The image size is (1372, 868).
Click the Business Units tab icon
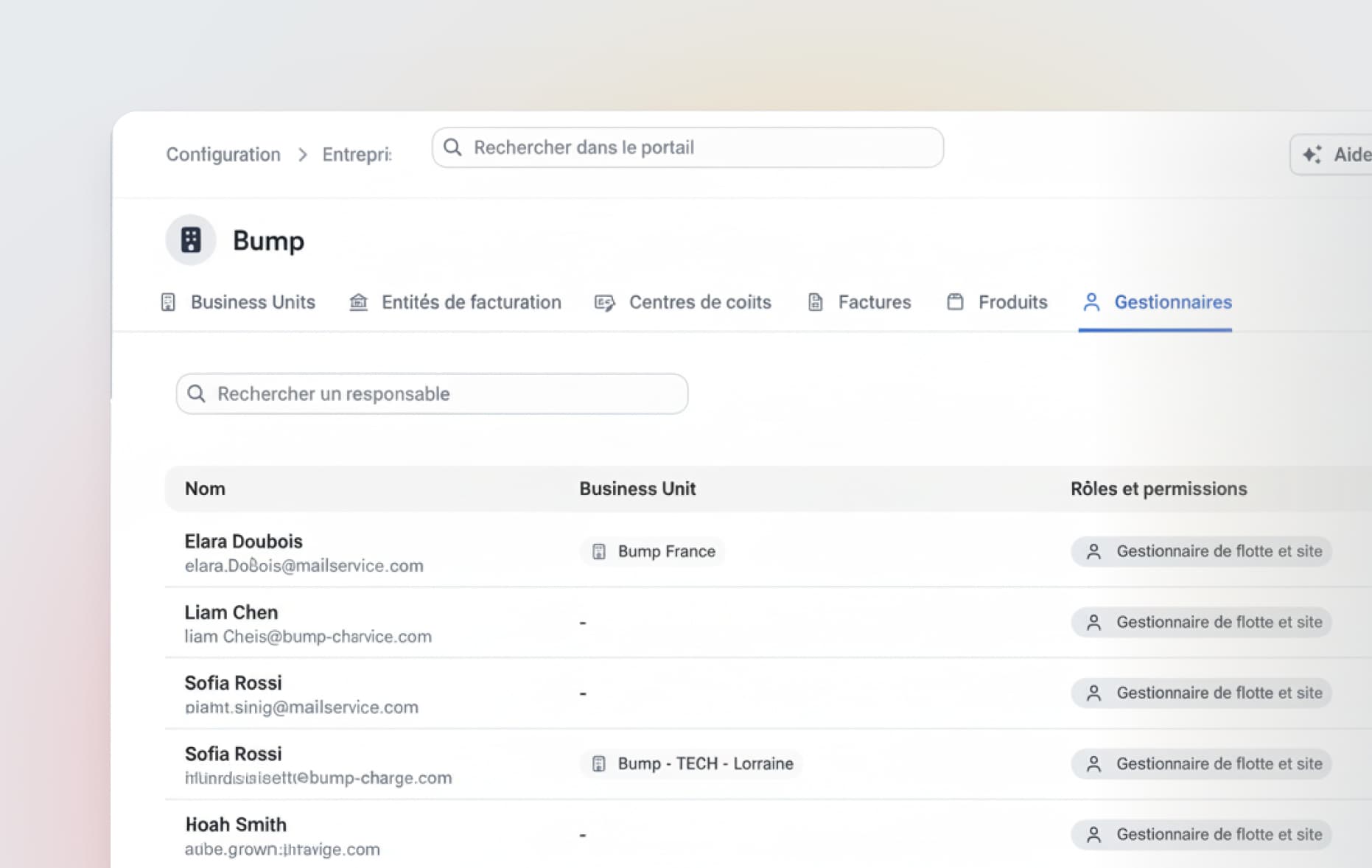(x=168, y=302)
